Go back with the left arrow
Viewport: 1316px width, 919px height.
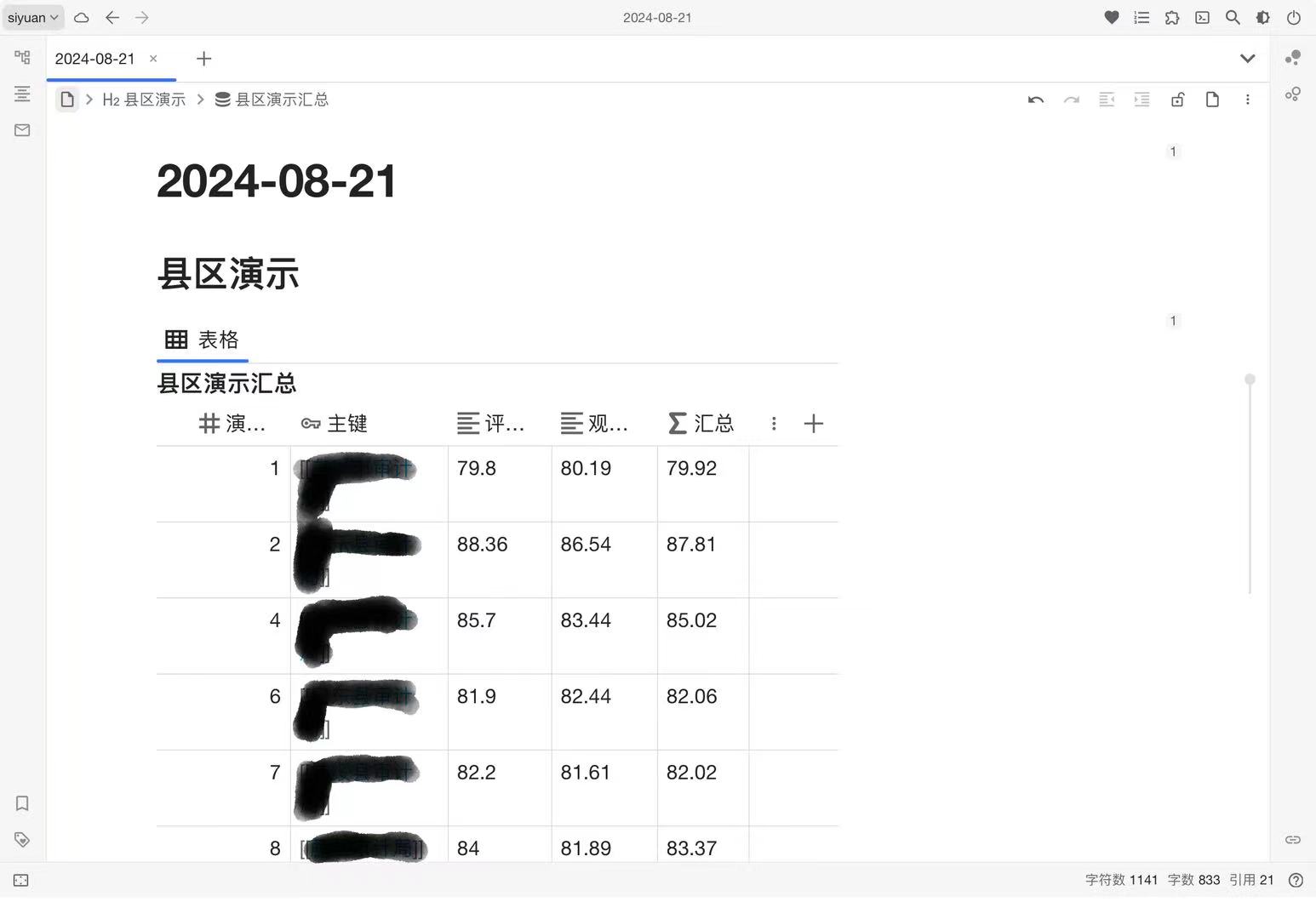point(112,17)
